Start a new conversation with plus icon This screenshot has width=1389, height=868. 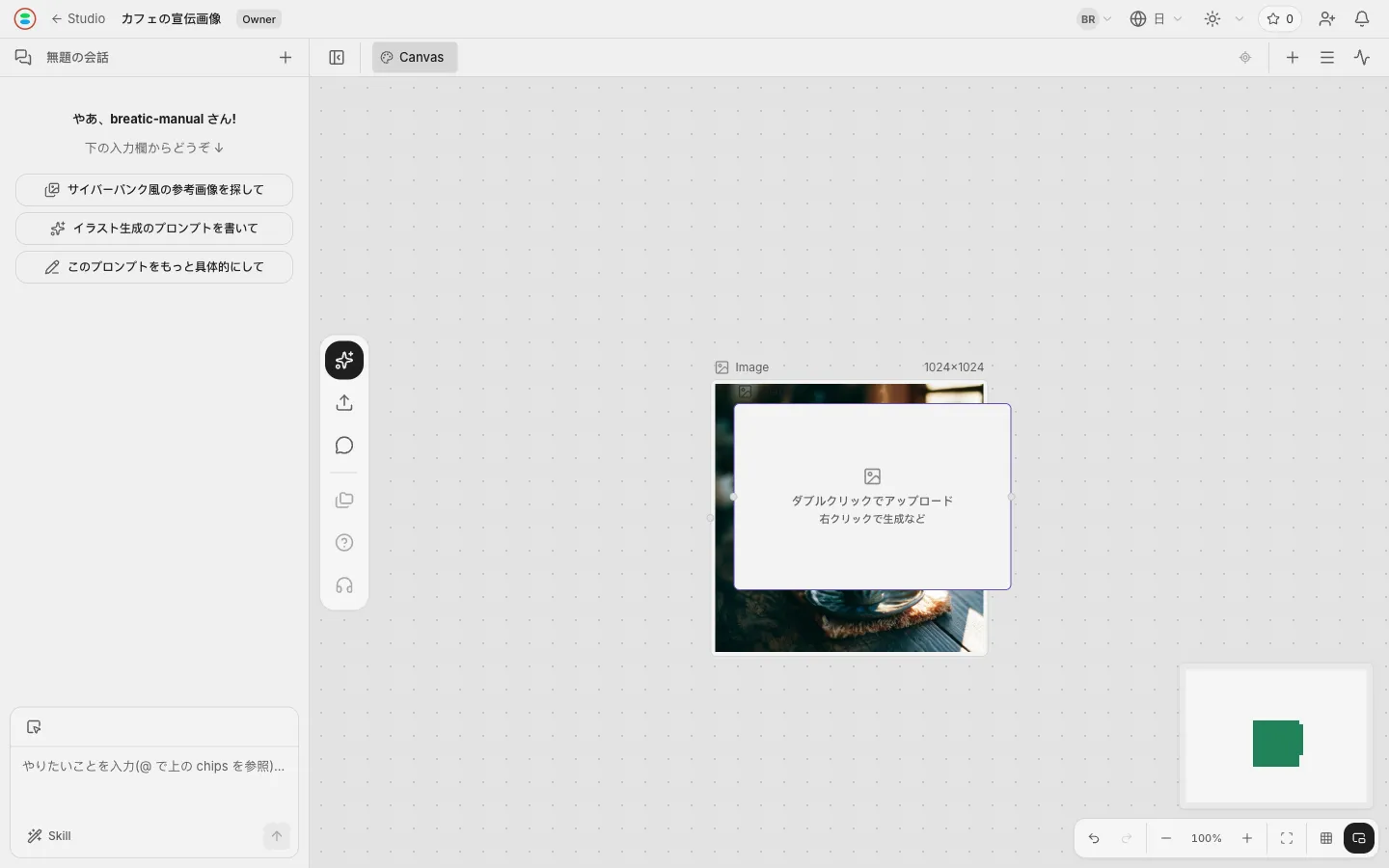point(286,58)
